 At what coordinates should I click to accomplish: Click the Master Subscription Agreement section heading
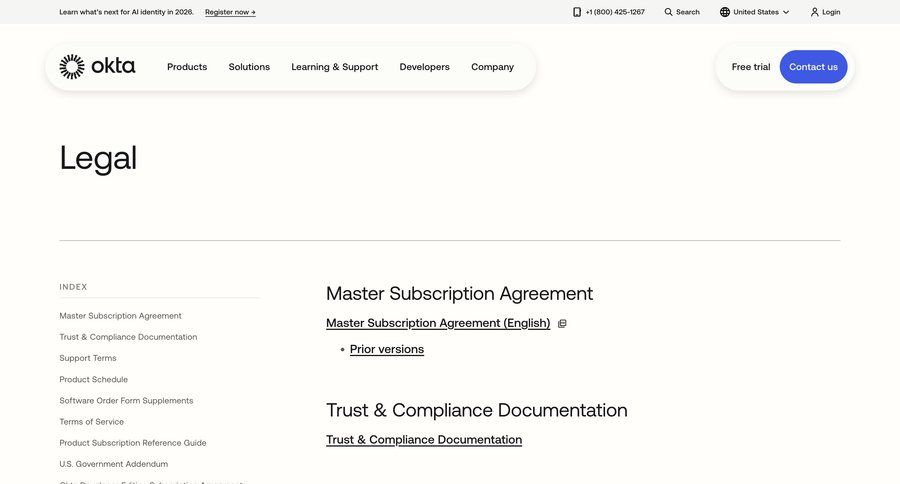click(x=459, y=294)
